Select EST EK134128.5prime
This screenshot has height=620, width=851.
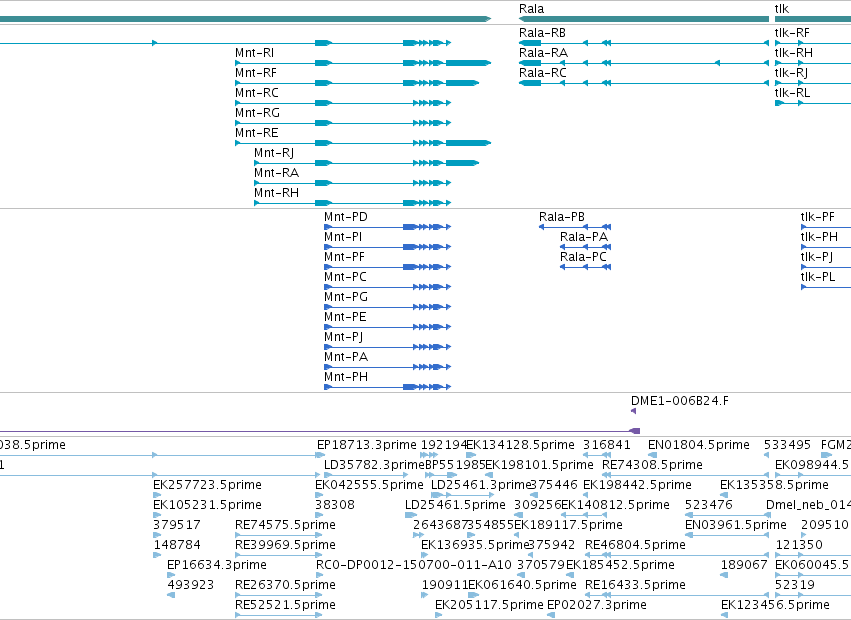click(520, 445)
